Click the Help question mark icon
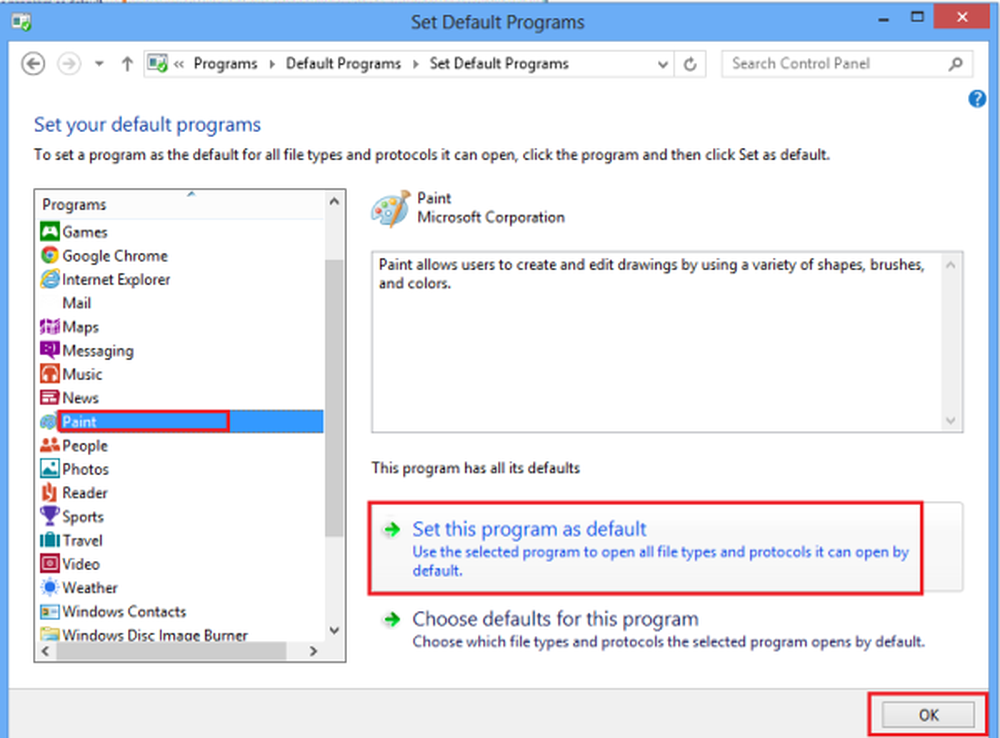This screenshot has height=738, width=1000. pyautogui.click(x=978, y=99)
